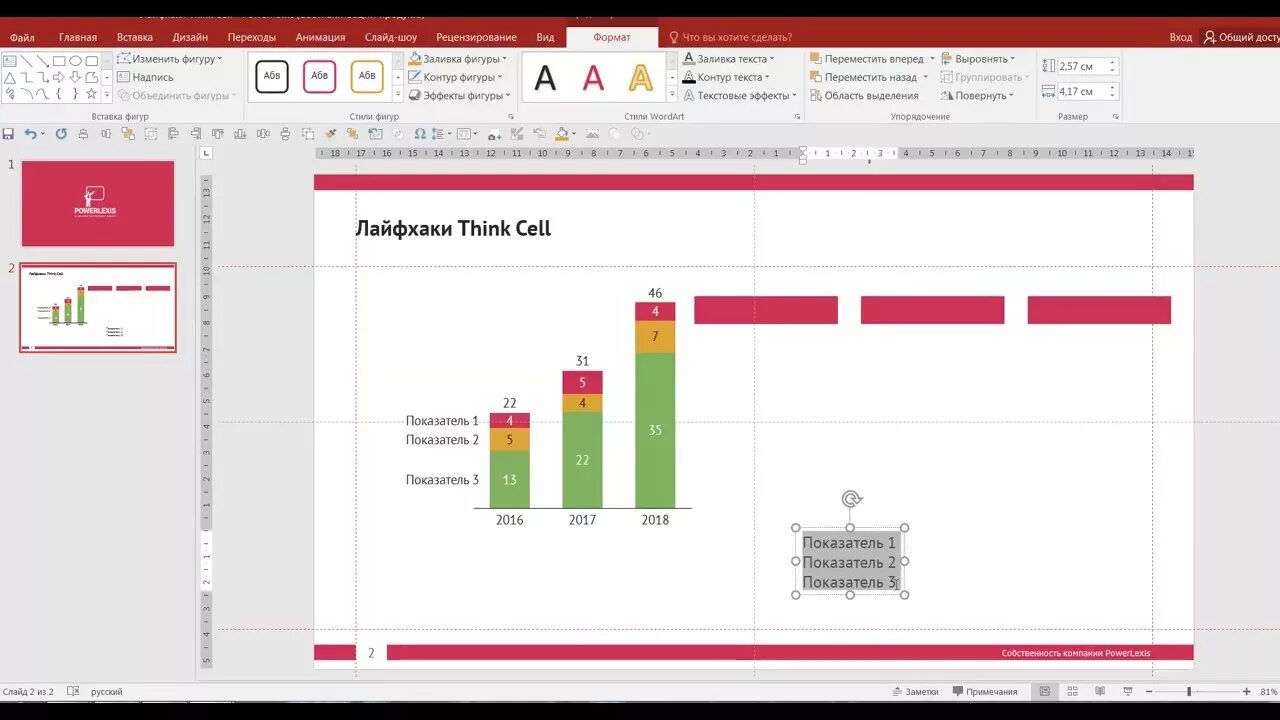Select normal view icon in status bar
The image size is (1280, 720).
click(x=1045, y=691)
